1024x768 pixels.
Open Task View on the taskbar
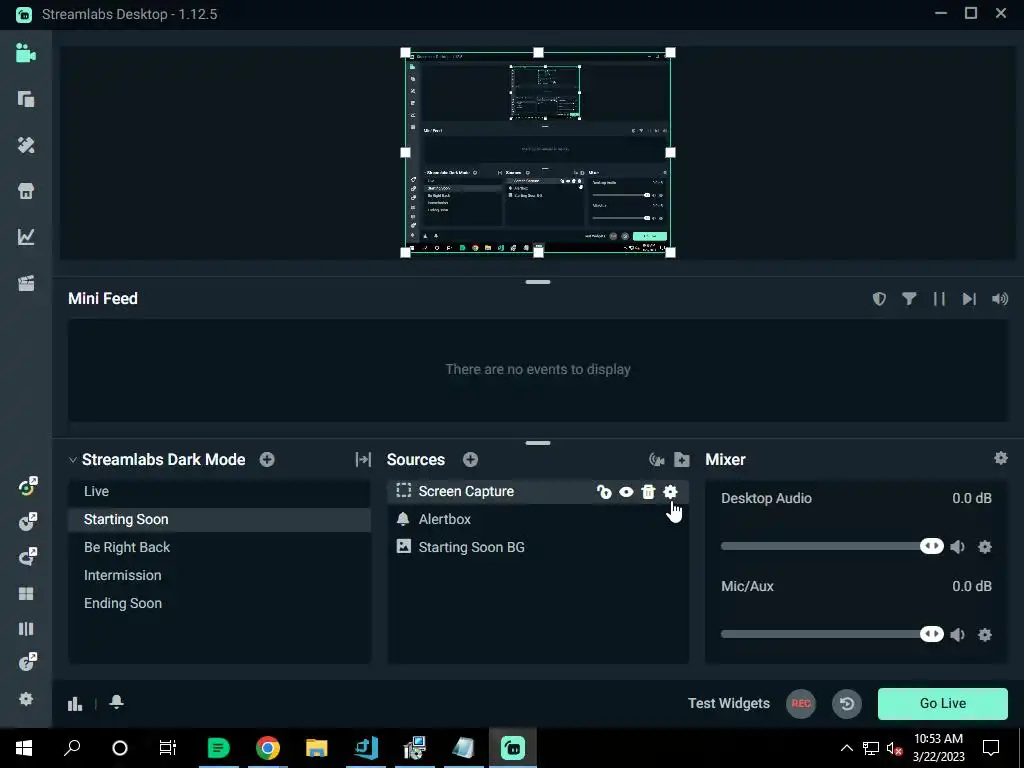168,748
